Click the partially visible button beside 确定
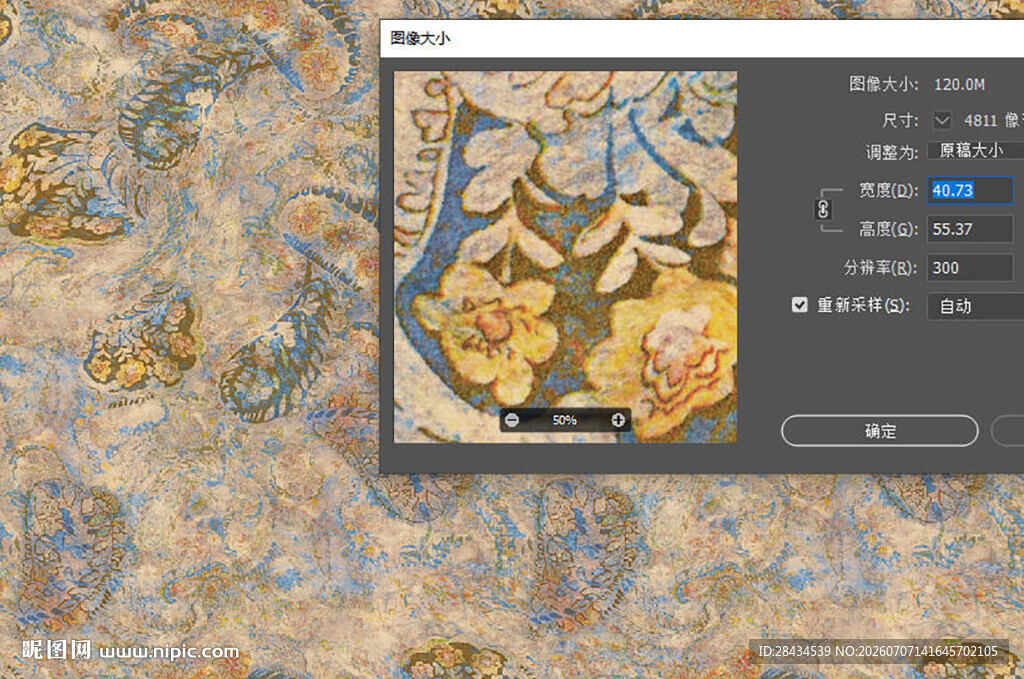The height and width of the screenshot is (679, 1024). (1008, 431)
